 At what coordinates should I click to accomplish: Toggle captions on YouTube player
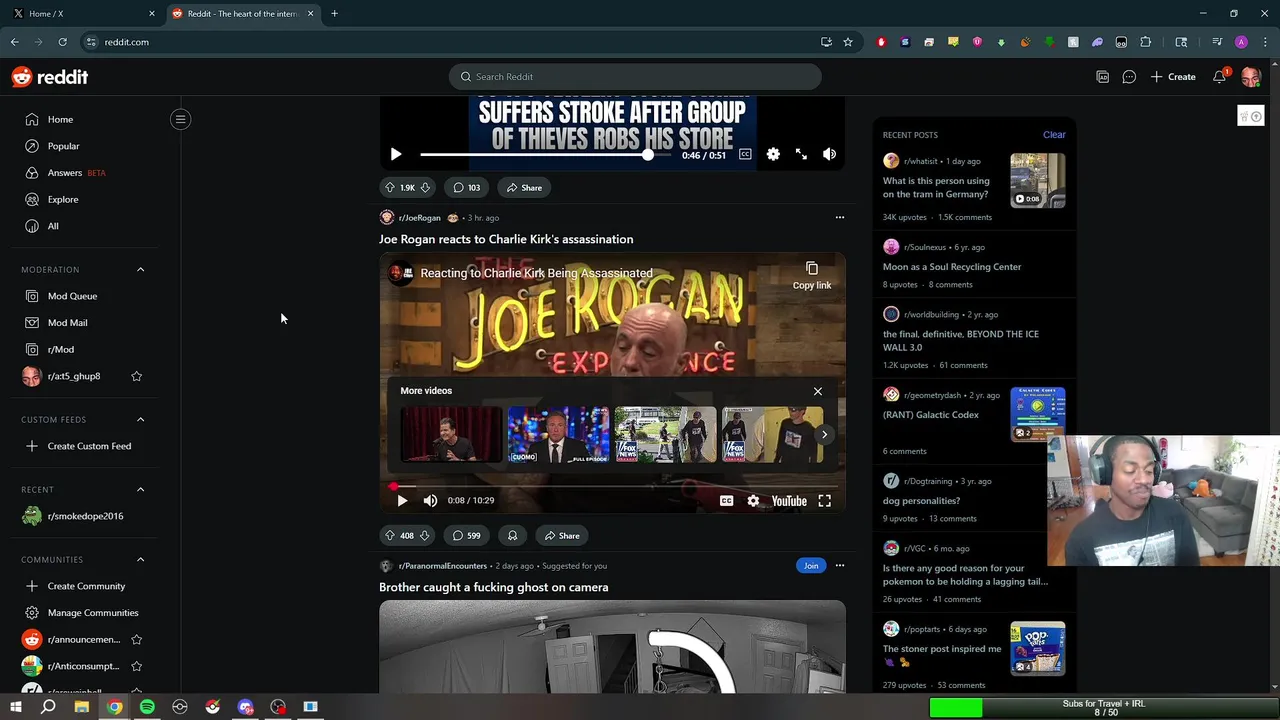point(727,501)
